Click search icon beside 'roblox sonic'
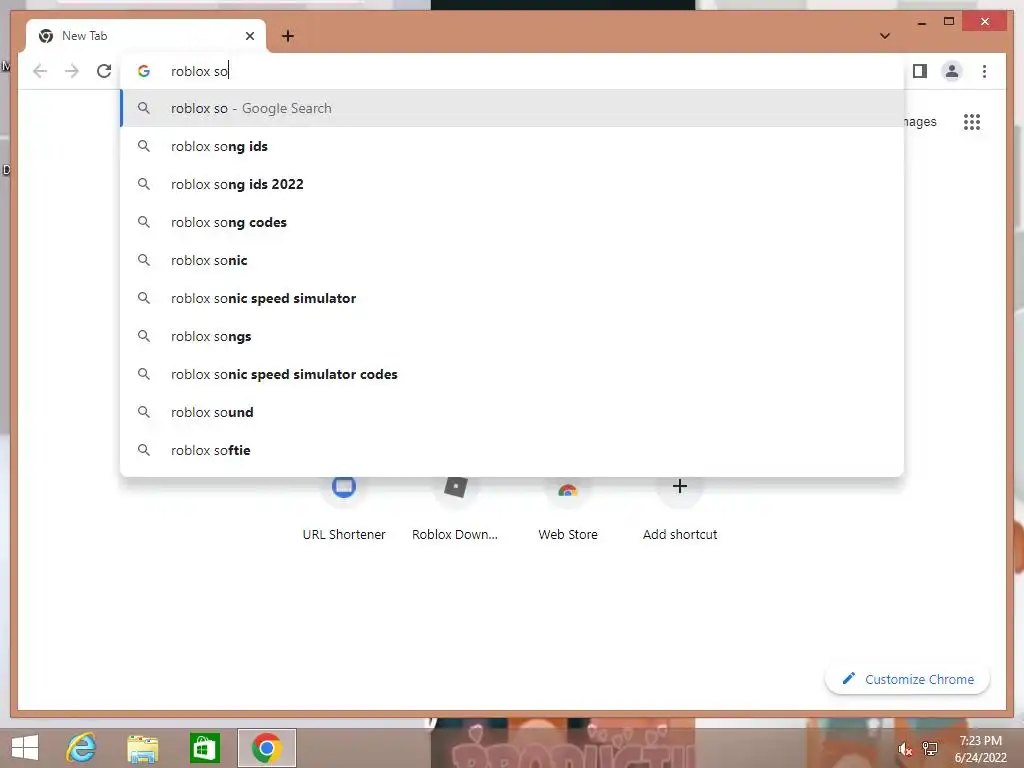The image size is (1024, 768). [x=144, y=260]
